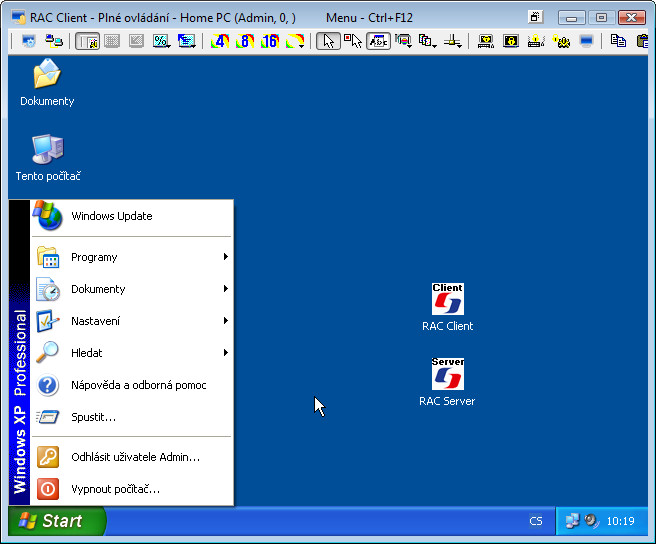Open the Dokumenty desktop folder icon
The image size is (656, 544).
pos(47,82)
